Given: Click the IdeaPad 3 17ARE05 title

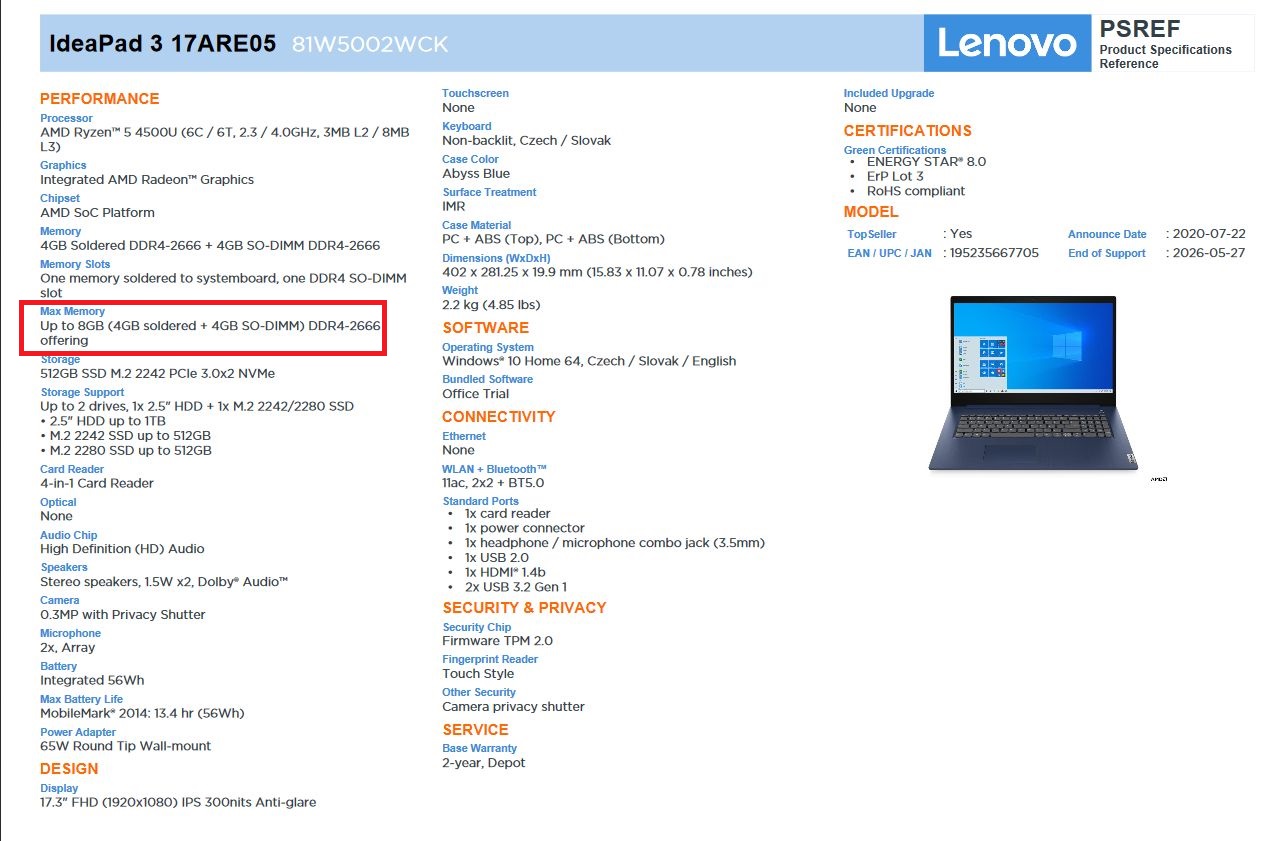Looking at the screenshot, I should point(163,44).
